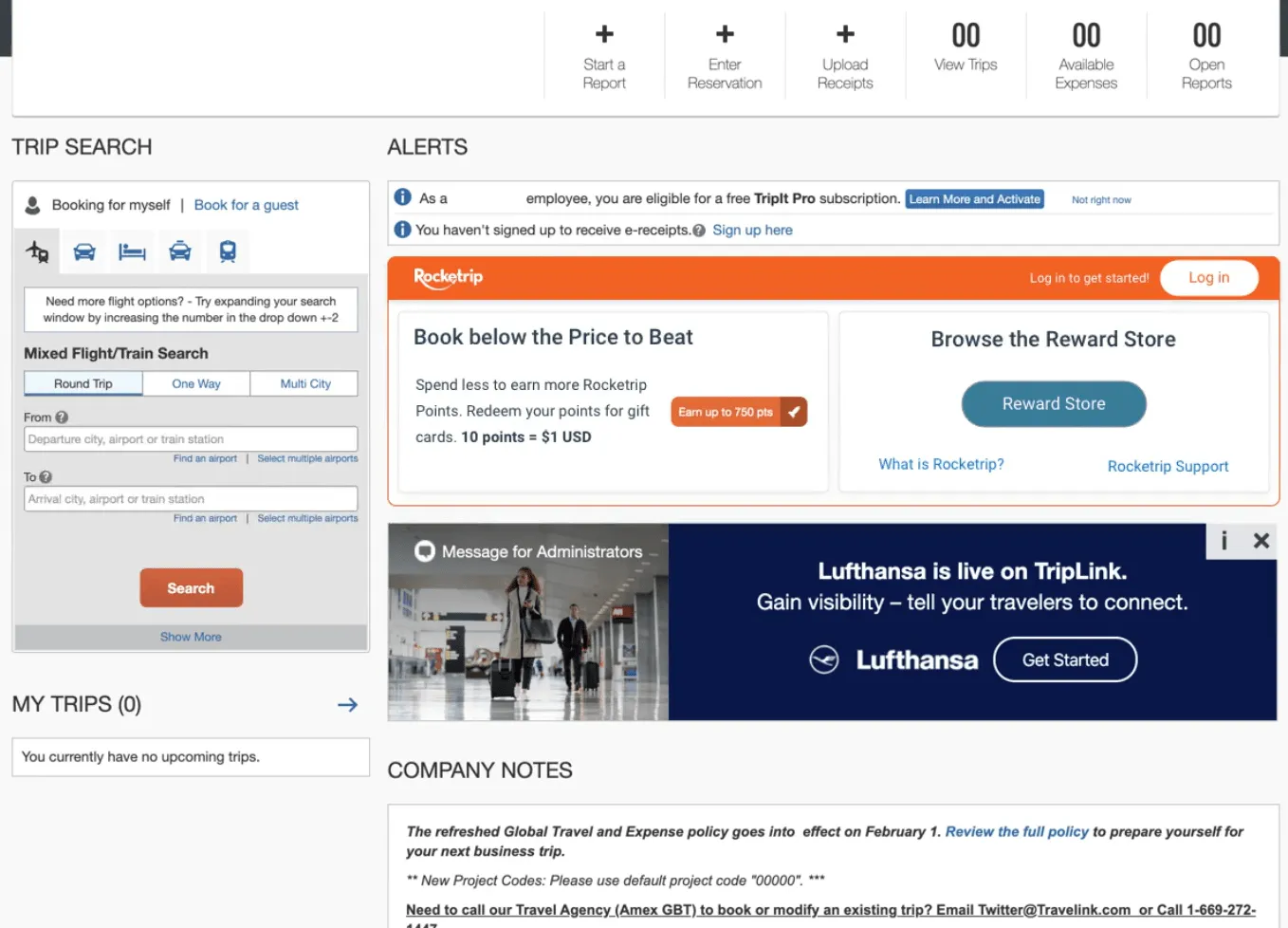Follow the Book for a guest link
1288x928 pixels.
[246, 205]
